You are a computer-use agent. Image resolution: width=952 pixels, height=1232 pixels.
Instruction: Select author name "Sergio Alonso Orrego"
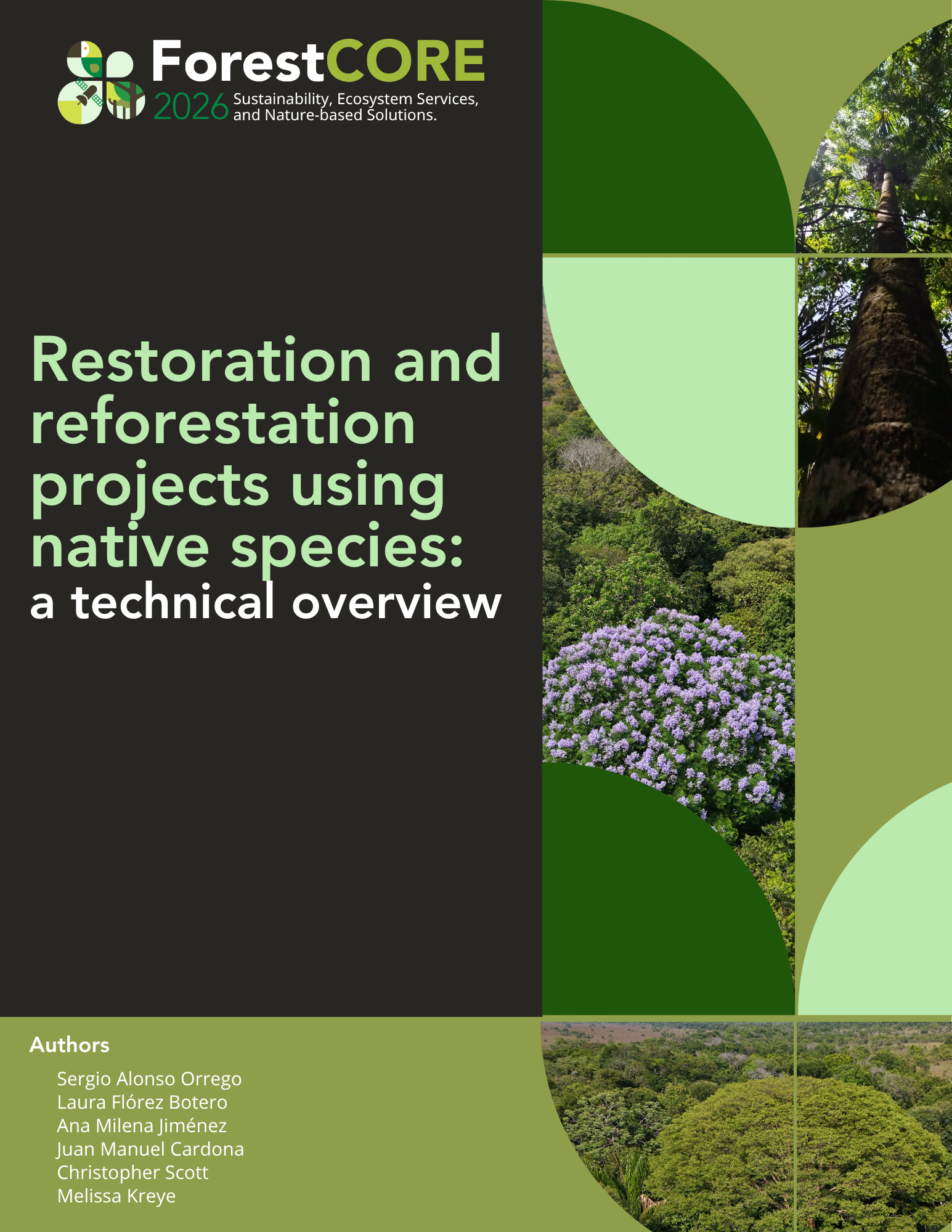149,1079
